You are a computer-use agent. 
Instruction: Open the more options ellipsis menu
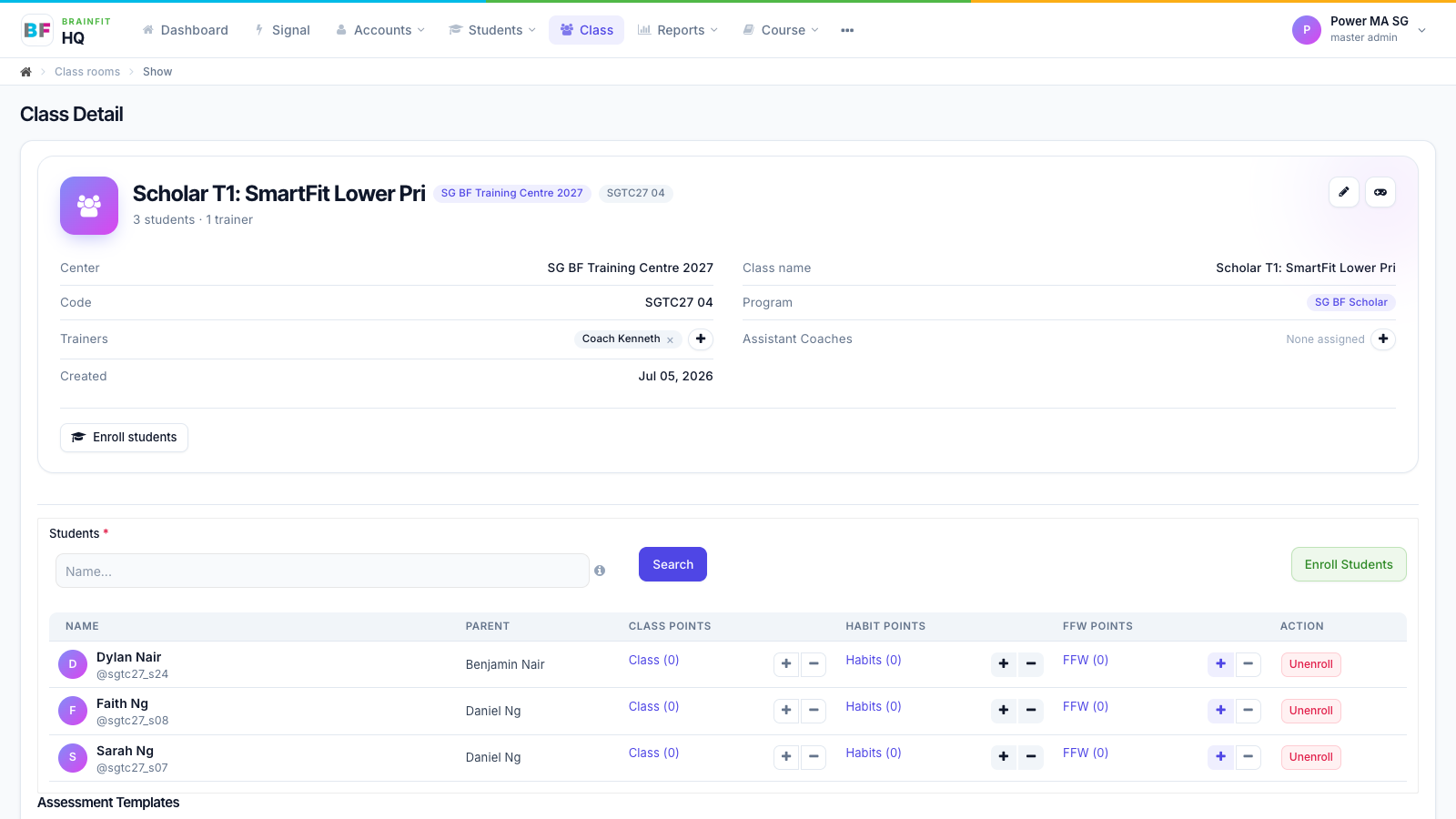click(847, 30)
